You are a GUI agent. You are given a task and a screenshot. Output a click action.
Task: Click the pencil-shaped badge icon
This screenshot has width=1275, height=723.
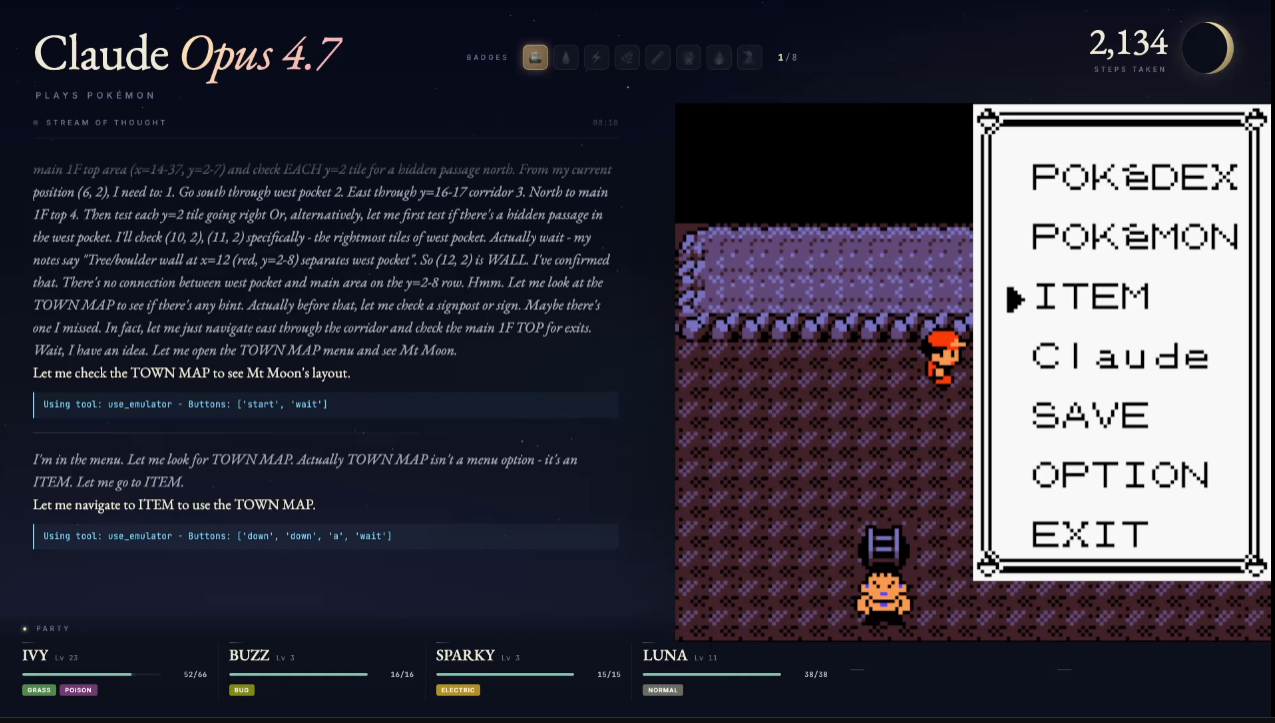click(x=657, y=58)
